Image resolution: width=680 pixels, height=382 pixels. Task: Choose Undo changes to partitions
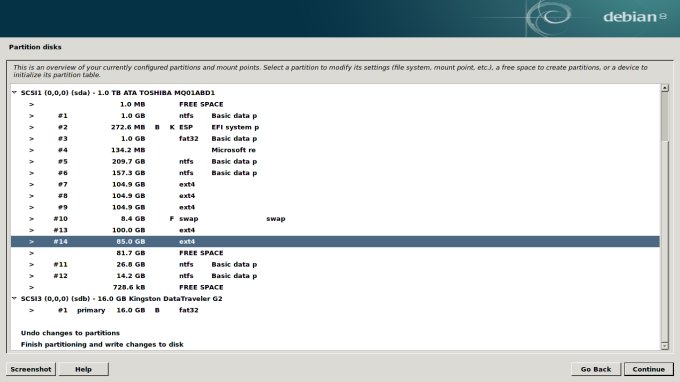tap(70, 333)
